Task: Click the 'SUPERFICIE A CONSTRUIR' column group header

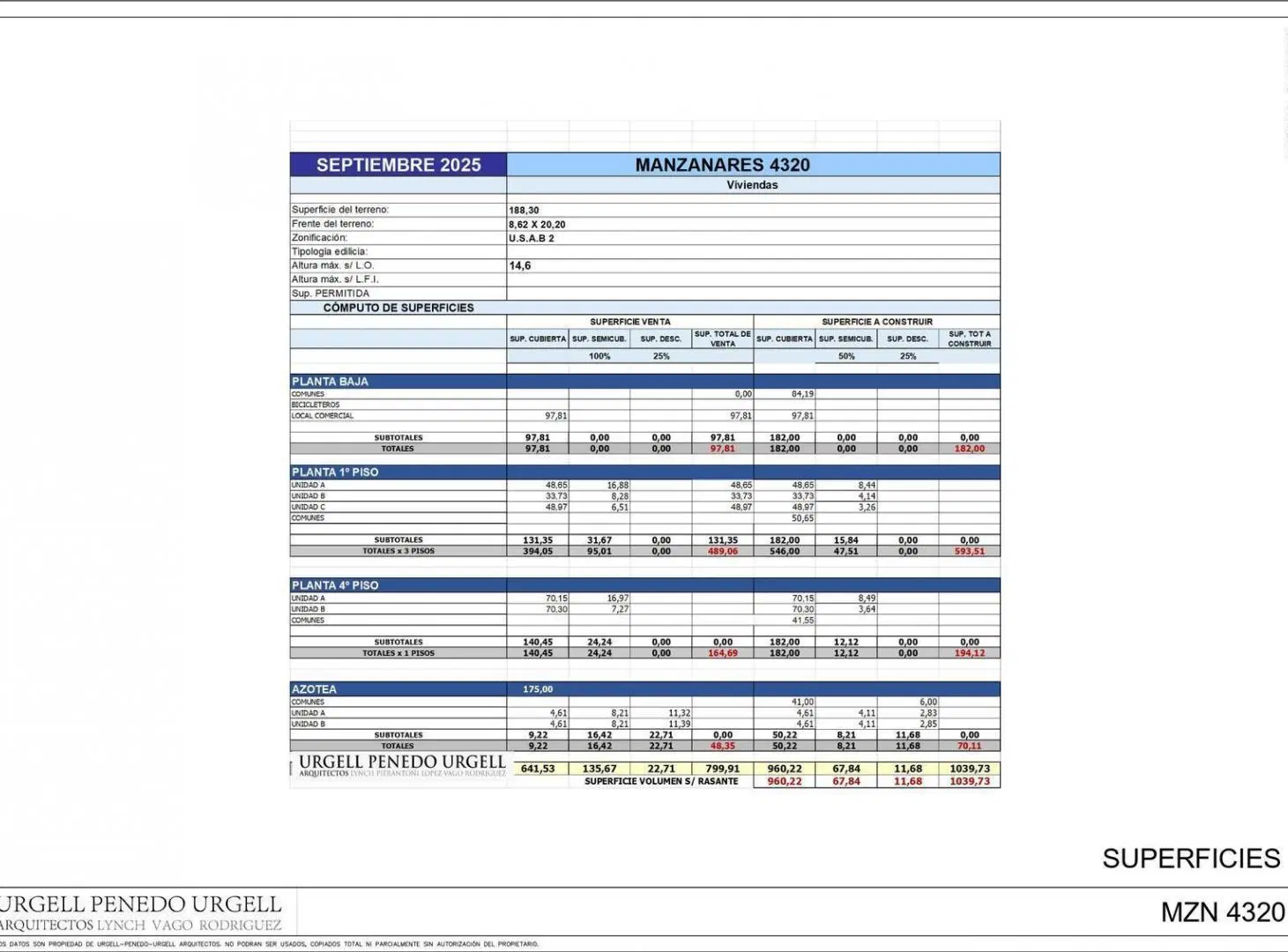Action: click(x=877, y=322)
